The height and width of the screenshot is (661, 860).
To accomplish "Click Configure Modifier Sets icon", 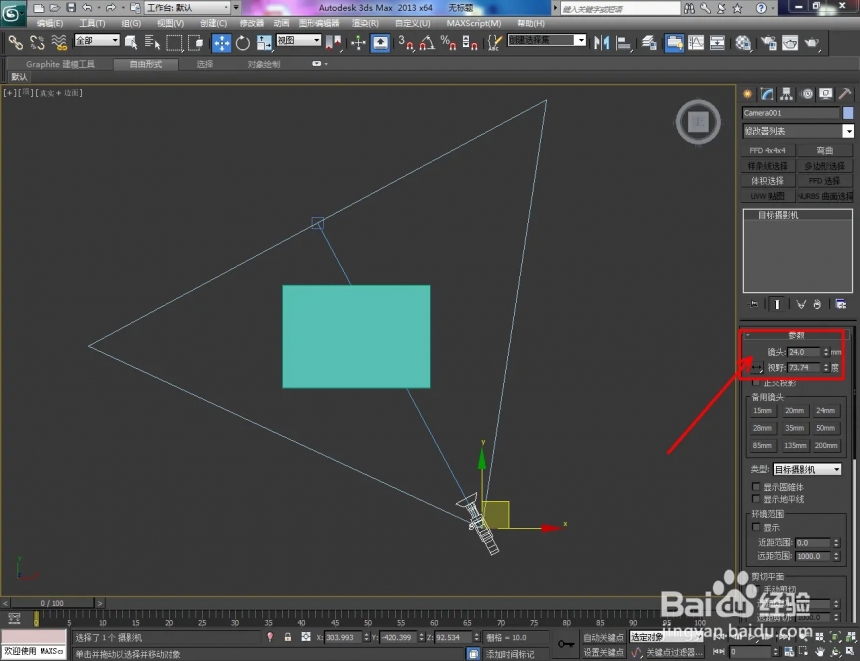I will coord(840,304).
